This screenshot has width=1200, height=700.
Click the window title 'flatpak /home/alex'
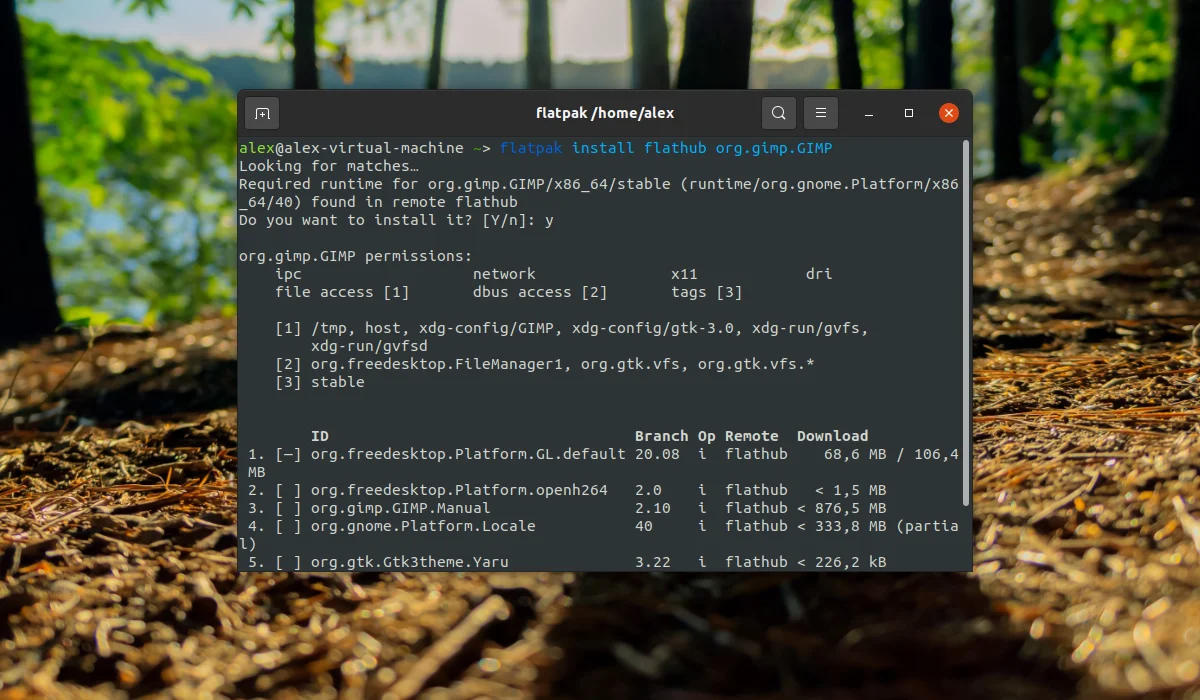click(x=605, y=114)
